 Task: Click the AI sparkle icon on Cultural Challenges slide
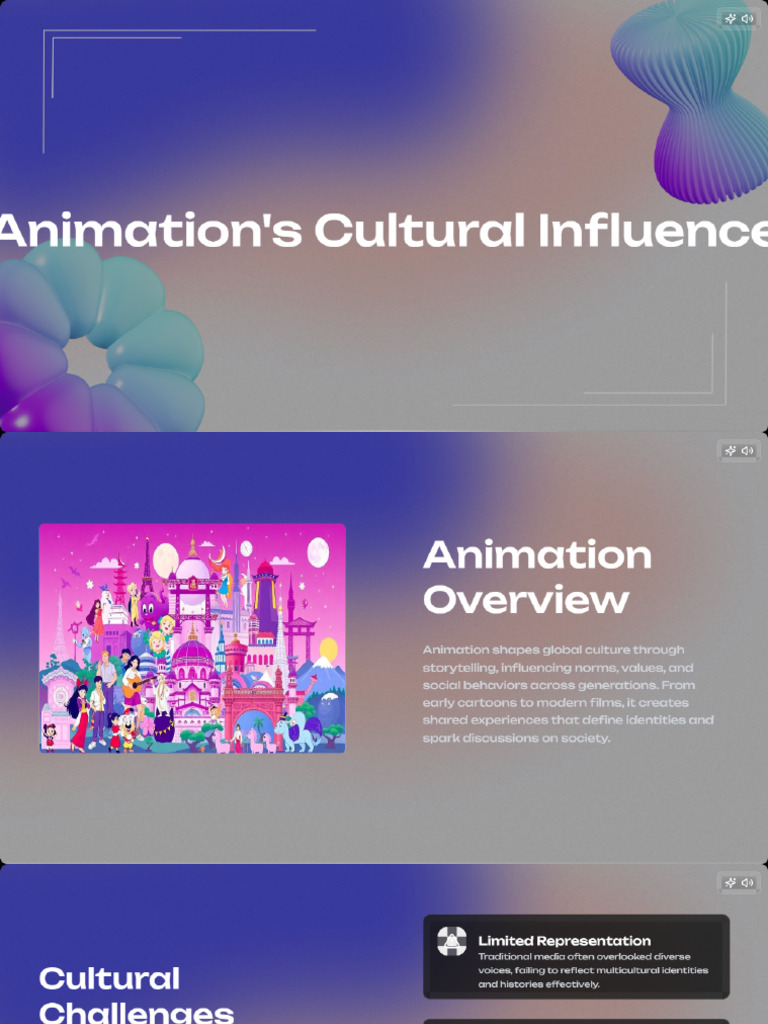point(731,883)
